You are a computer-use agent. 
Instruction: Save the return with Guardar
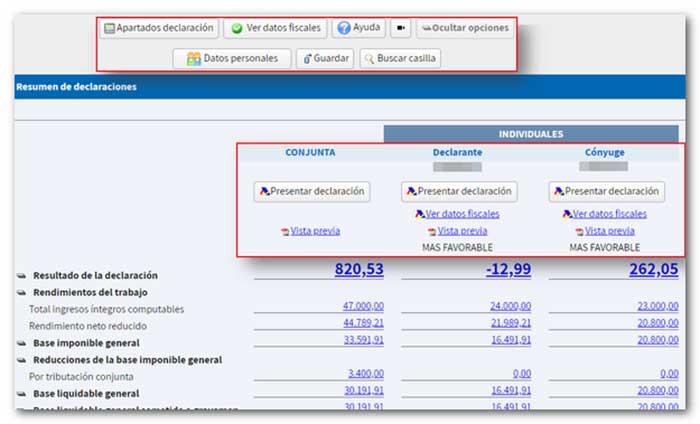point(325,59)
